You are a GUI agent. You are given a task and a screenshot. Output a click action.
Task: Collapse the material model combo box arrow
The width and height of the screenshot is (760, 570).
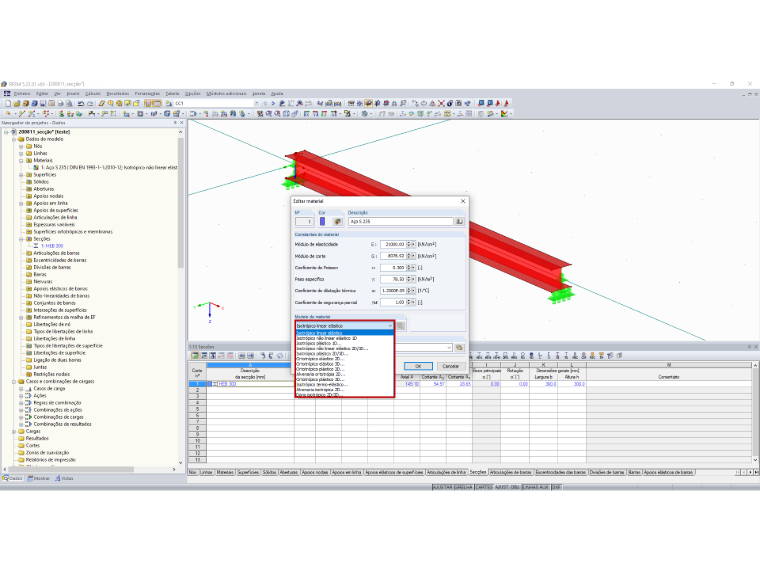coord(390,326)
